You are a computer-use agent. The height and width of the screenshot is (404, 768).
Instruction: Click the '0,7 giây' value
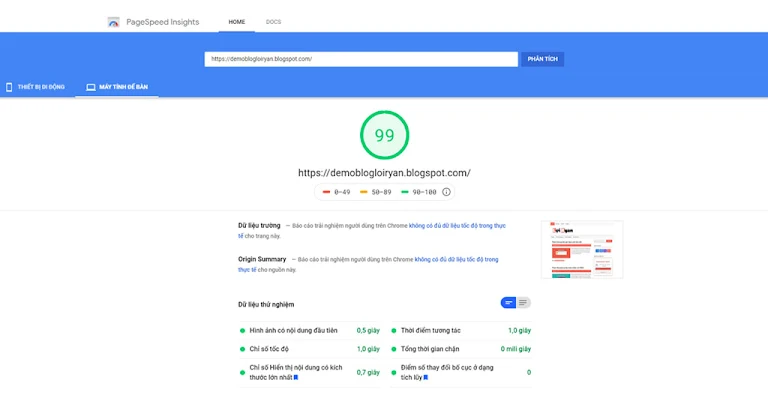[368, 373]
